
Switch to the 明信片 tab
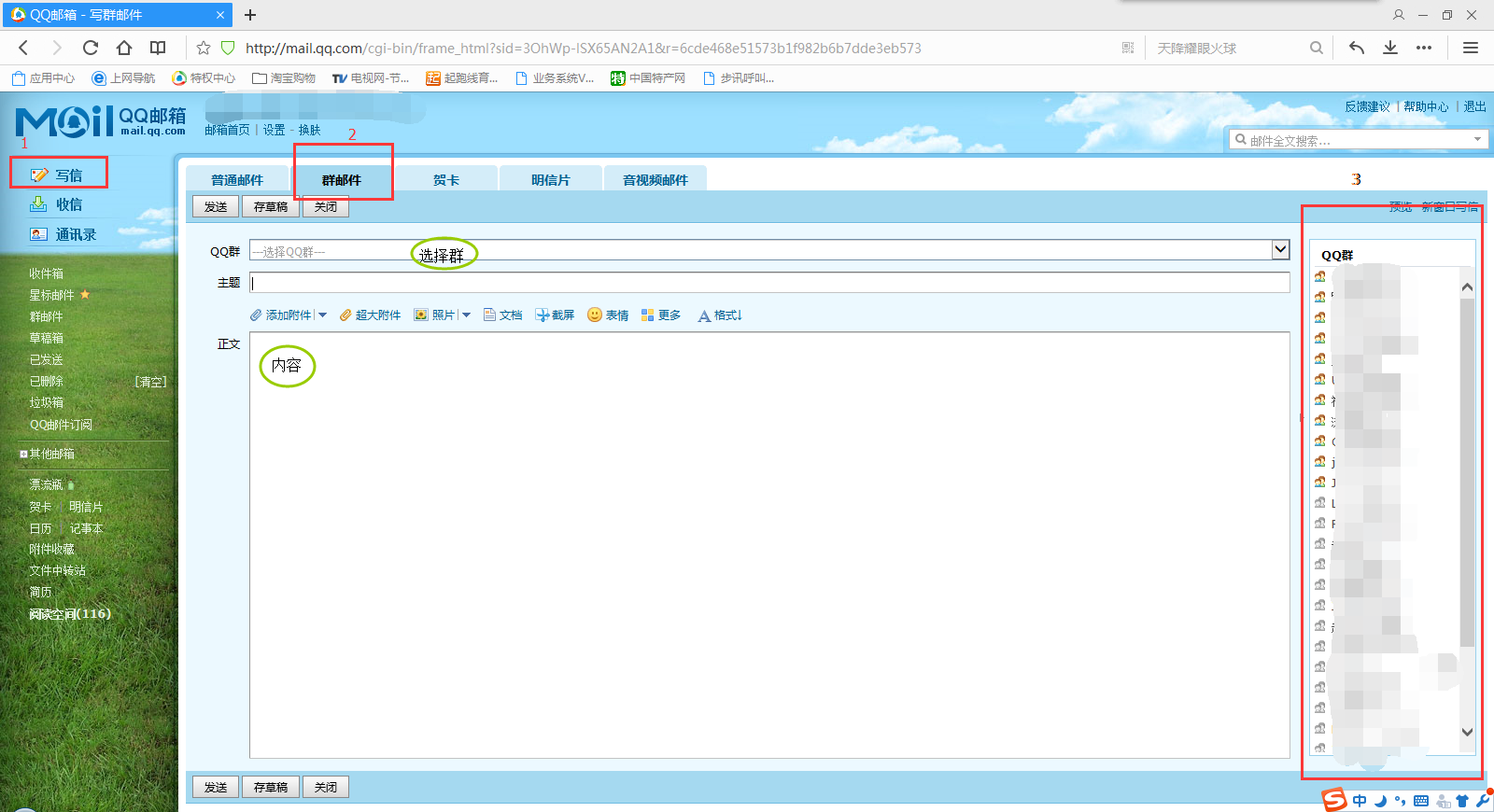point(551,179)
